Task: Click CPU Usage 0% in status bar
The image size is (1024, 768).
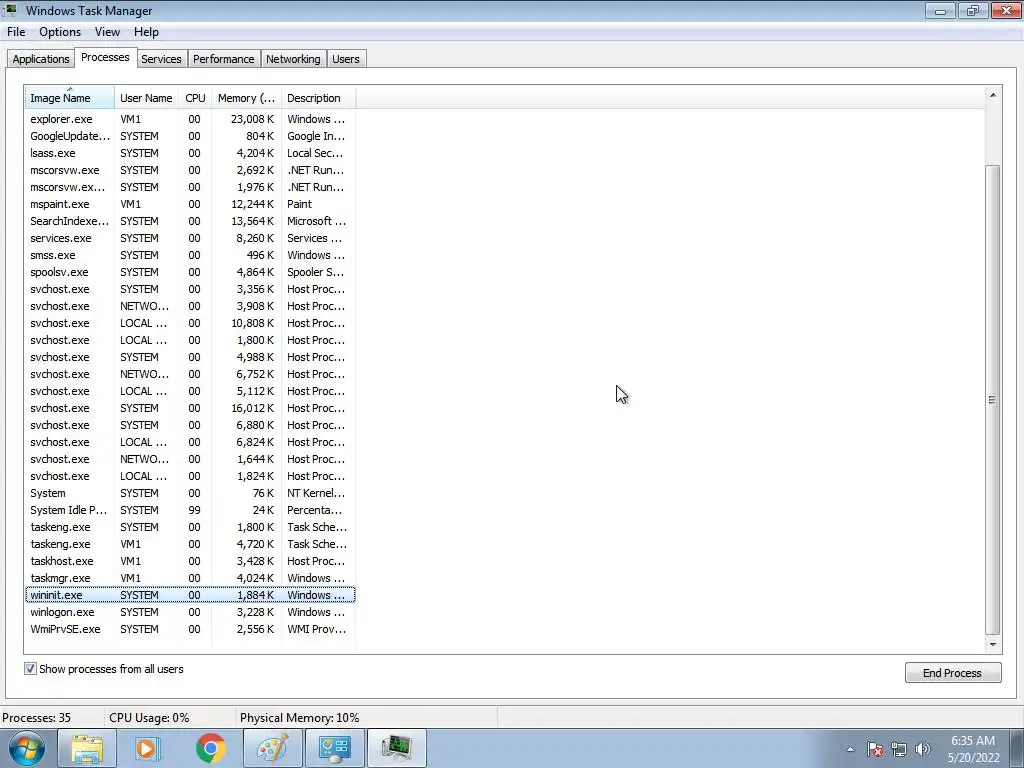Action: [149, 718]
